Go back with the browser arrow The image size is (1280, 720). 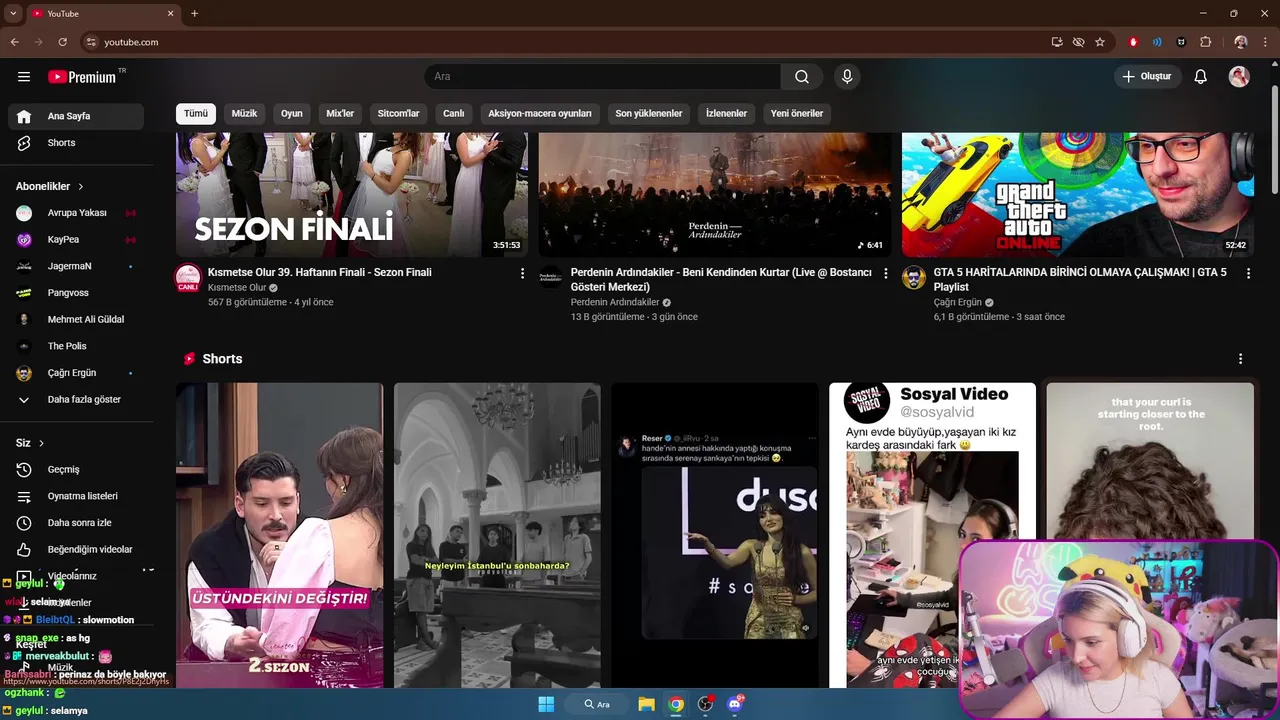point(14,42)
